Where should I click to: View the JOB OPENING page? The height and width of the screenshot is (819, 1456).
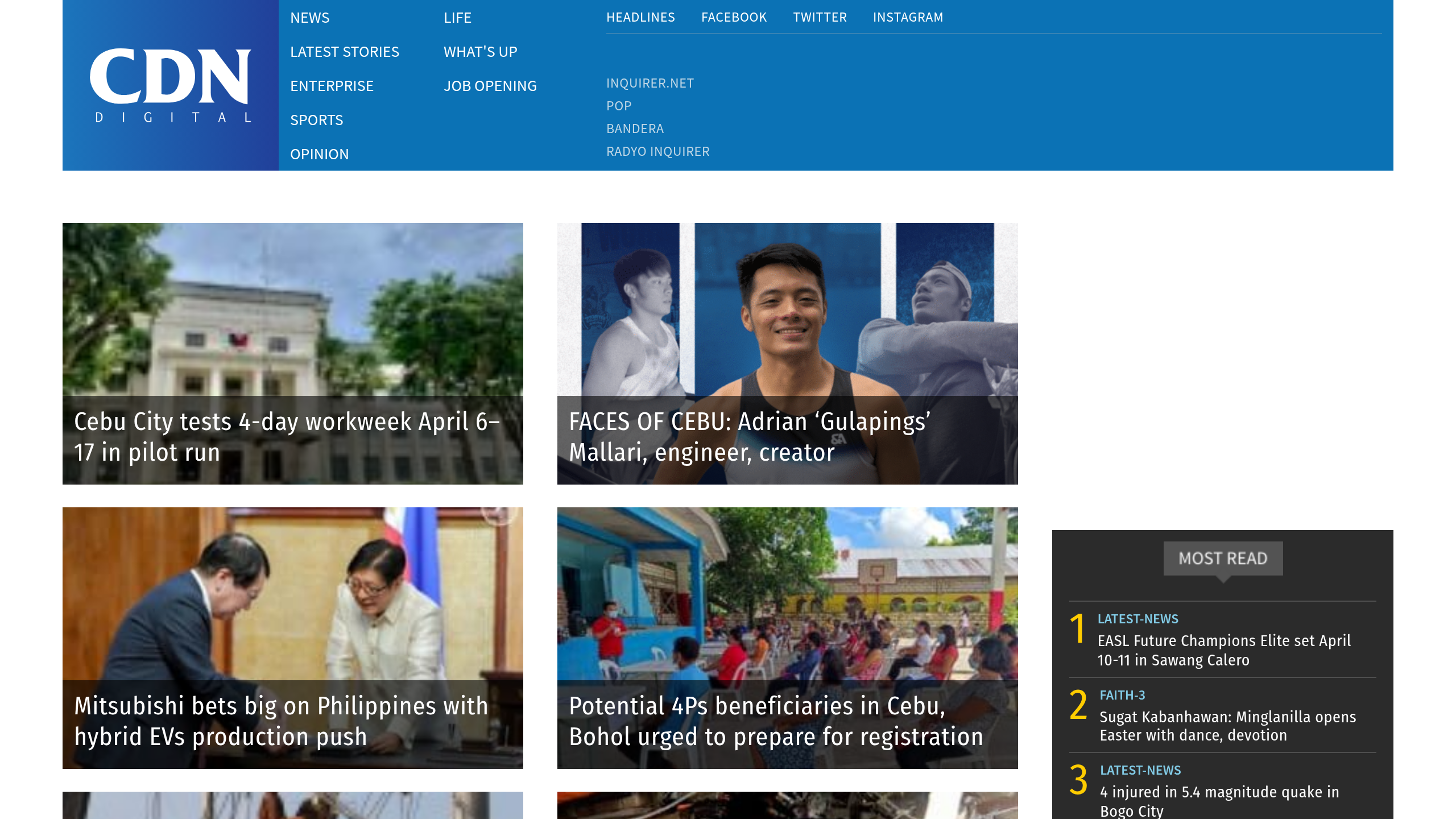[490, 86]
